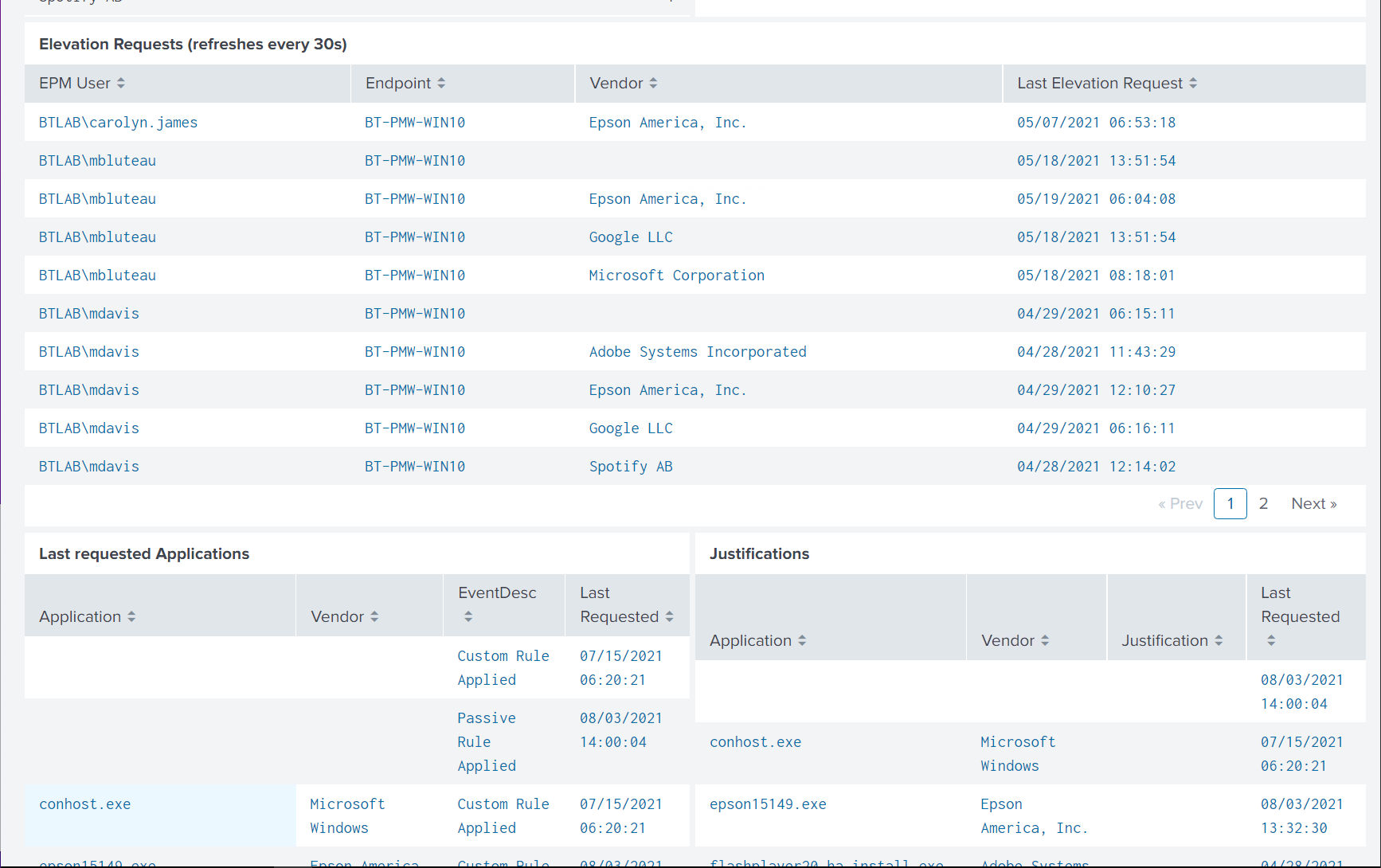Click 08/03/2021 13:32:30 in Justifications
Screen dimensions: 1381x868
pos(1301,815)
